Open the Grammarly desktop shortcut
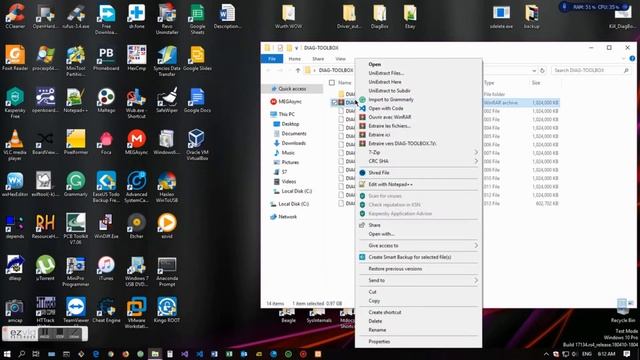Viewport: 640px width, 360px height. tap(76, 184)
